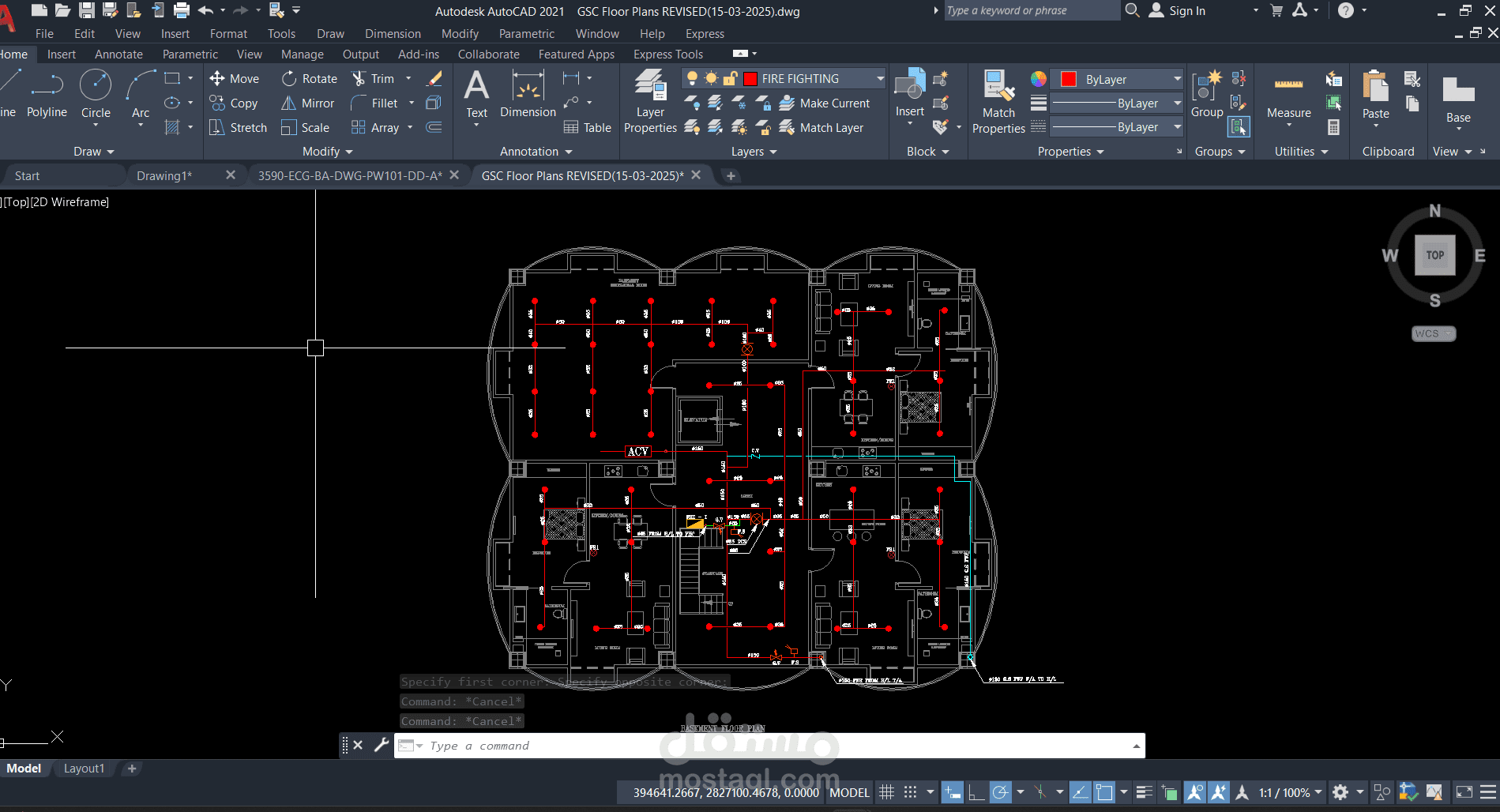1500x812 pixels.
Task: Expand the Draw panel options
Action: point(94,151)
